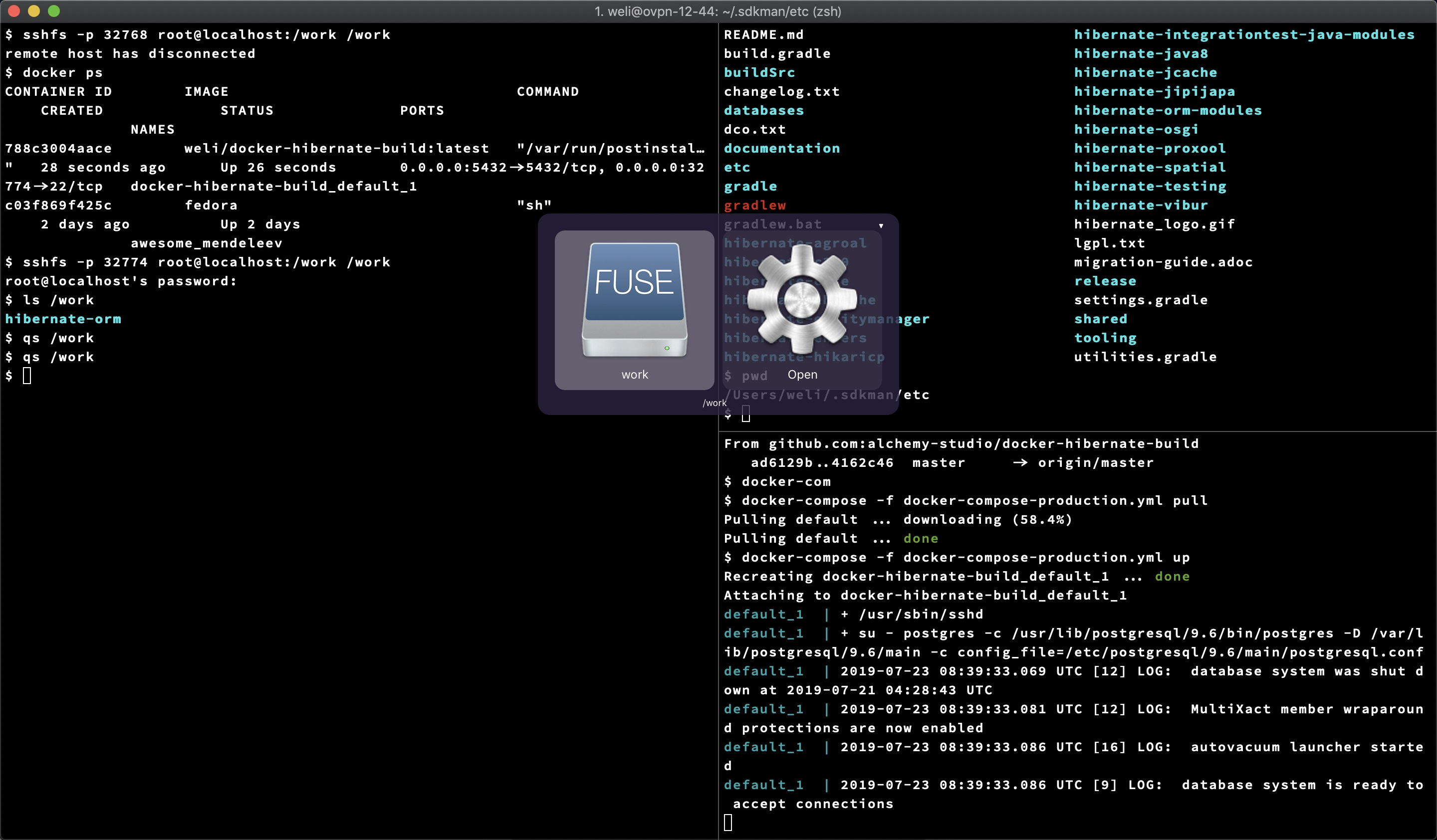
Task: Click the work volume name label
Action: tap(634, 375)
